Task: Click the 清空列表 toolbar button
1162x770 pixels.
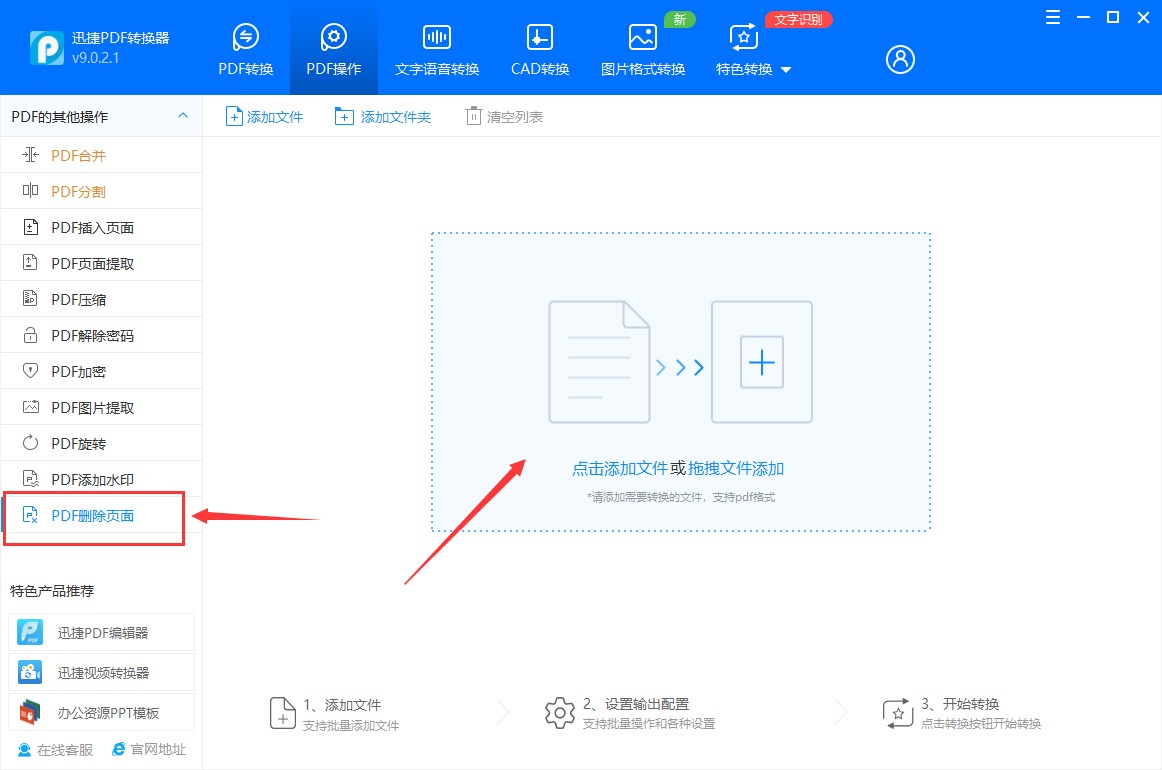Action: click(505, 116)
